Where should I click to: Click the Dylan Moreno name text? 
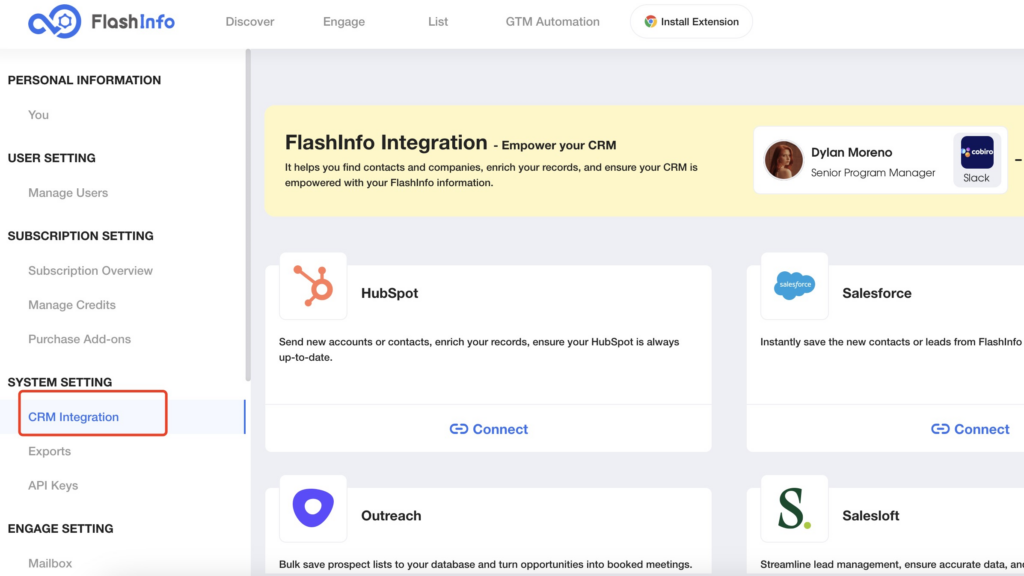point(851,152)
